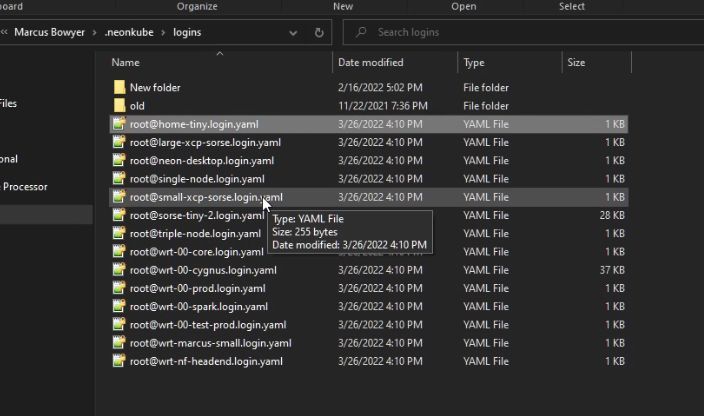Open the New ribbon group
The width and height of the screenshot is (704, 416).
[343, 6]
